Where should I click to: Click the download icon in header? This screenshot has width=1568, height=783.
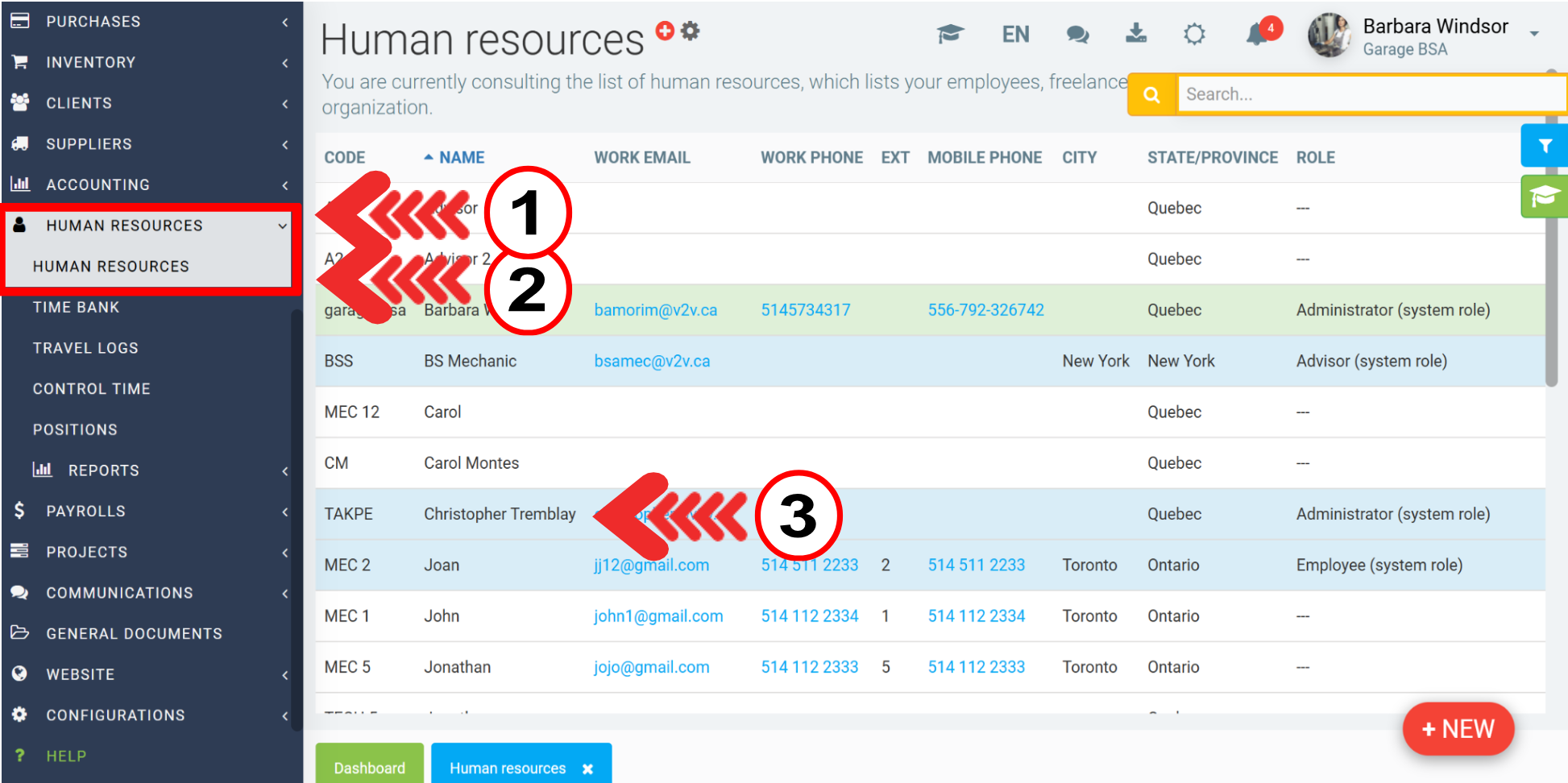(1136, 34)
